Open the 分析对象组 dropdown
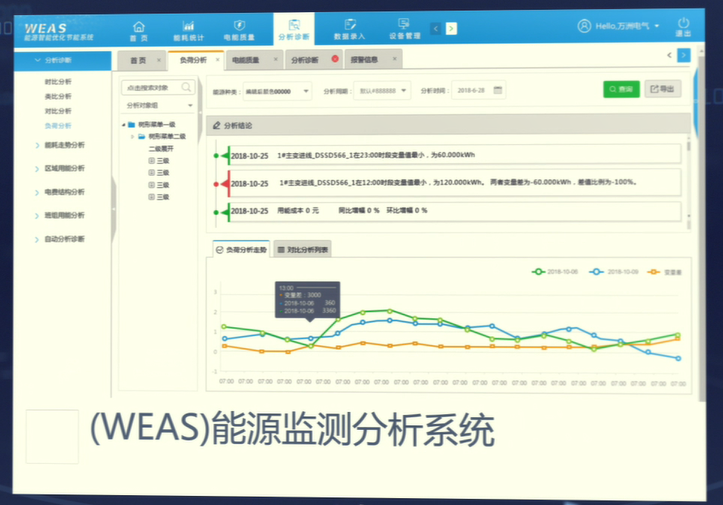The width and height of the screenshot is (723, 505). coord(158,106)
